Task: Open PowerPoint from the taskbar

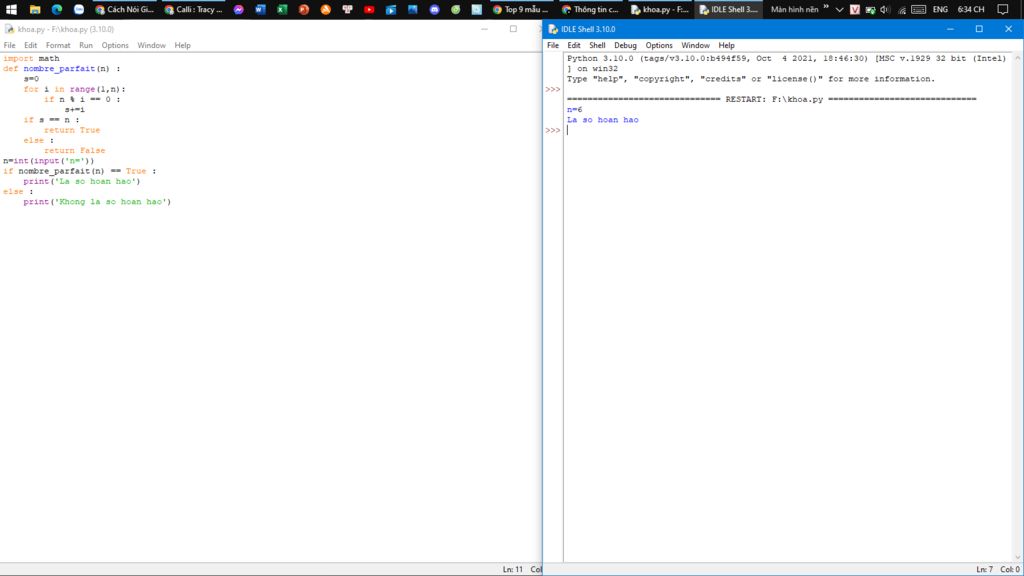Action: point(304,9)
